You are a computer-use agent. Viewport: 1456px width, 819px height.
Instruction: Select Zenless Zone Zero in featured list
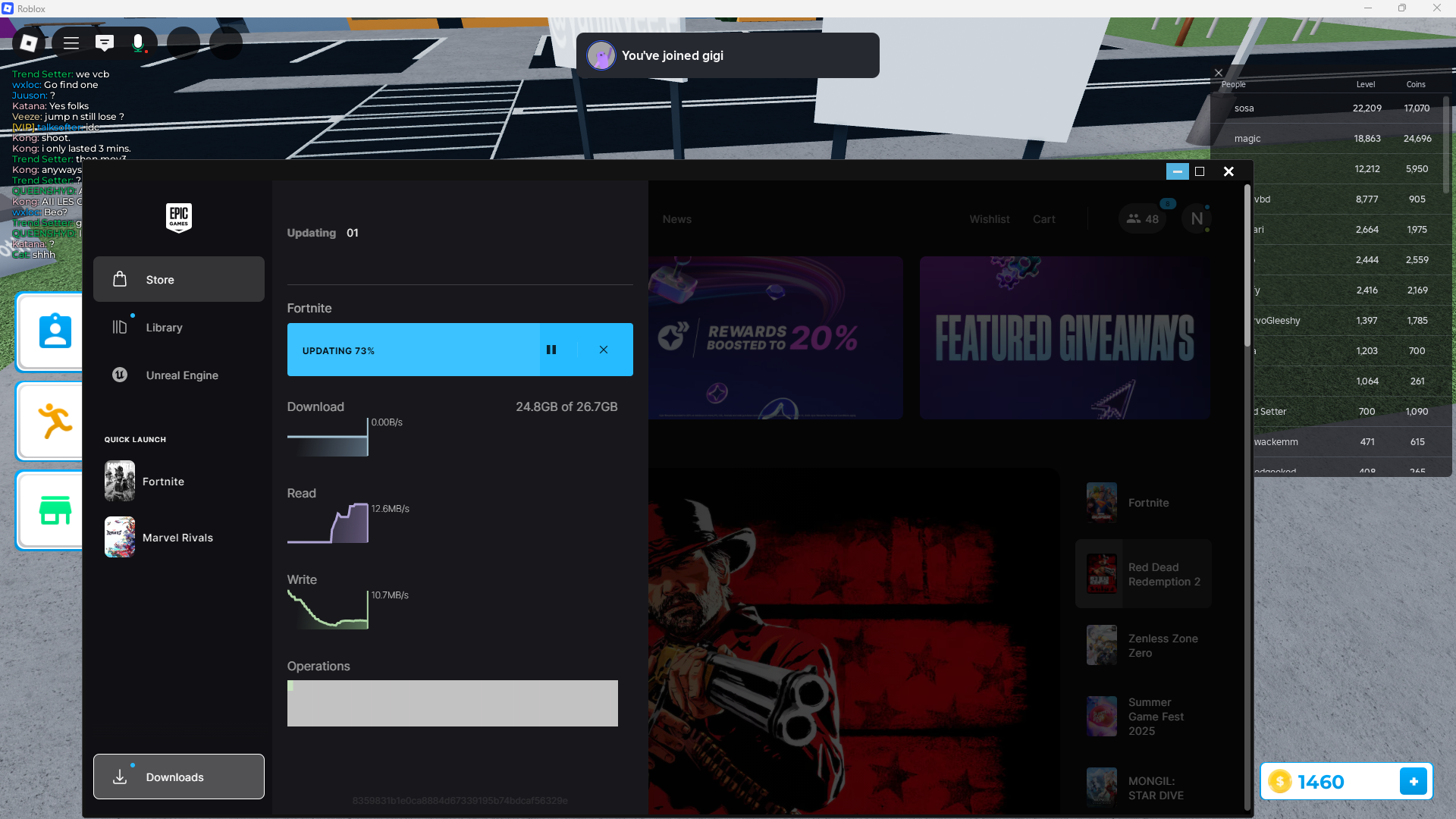pos(1143,645)
